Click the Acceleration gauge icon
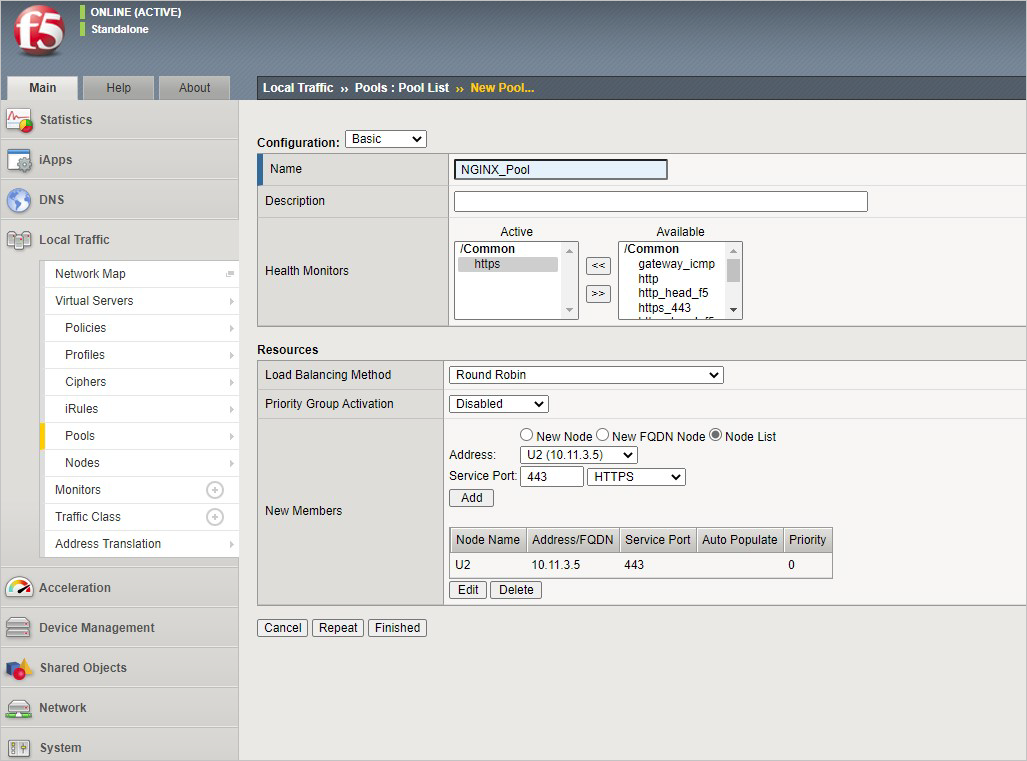Image resolution: width=1027 pixels, height=761 pixels. tap(19, 588)
